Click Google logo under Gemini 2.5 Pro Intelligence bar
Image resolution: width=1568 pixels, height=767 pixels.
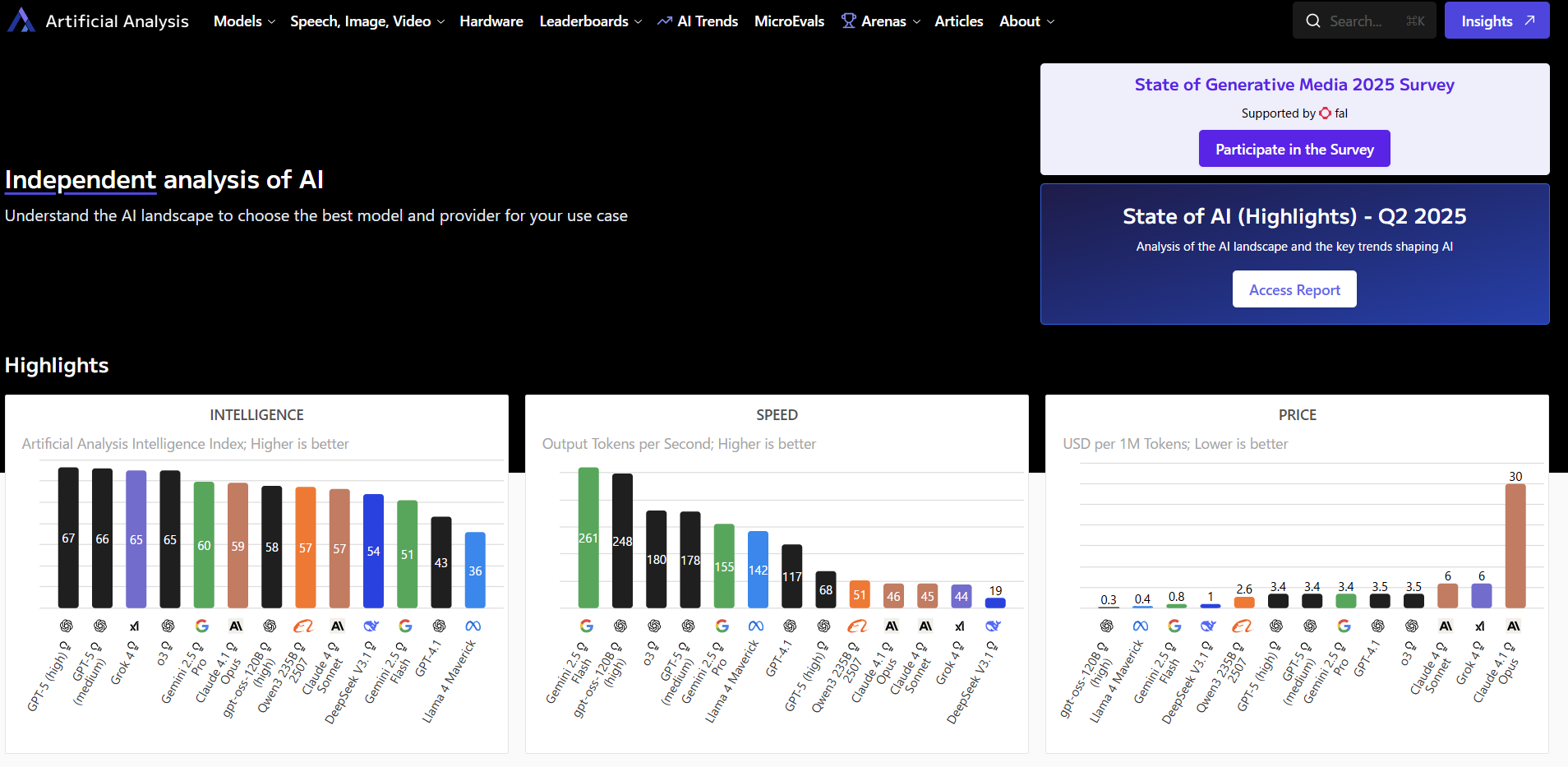(x=202, y=626)
